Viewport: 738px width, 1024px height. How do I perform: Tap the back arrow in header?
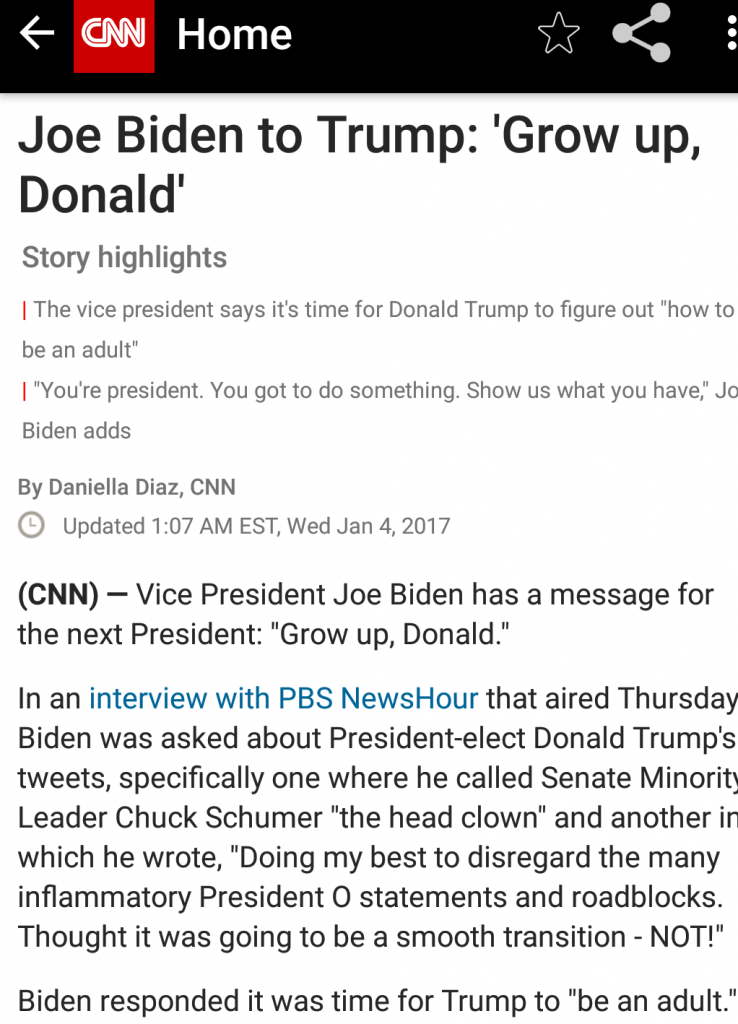pyautogui.click(x=37, y=35)
